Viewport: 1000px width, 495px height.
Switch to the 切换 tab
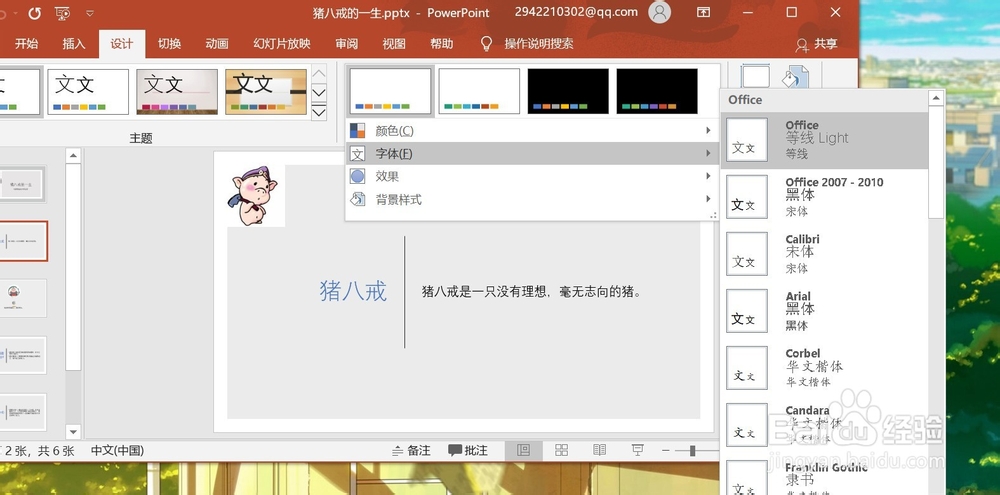click(169, 43)
